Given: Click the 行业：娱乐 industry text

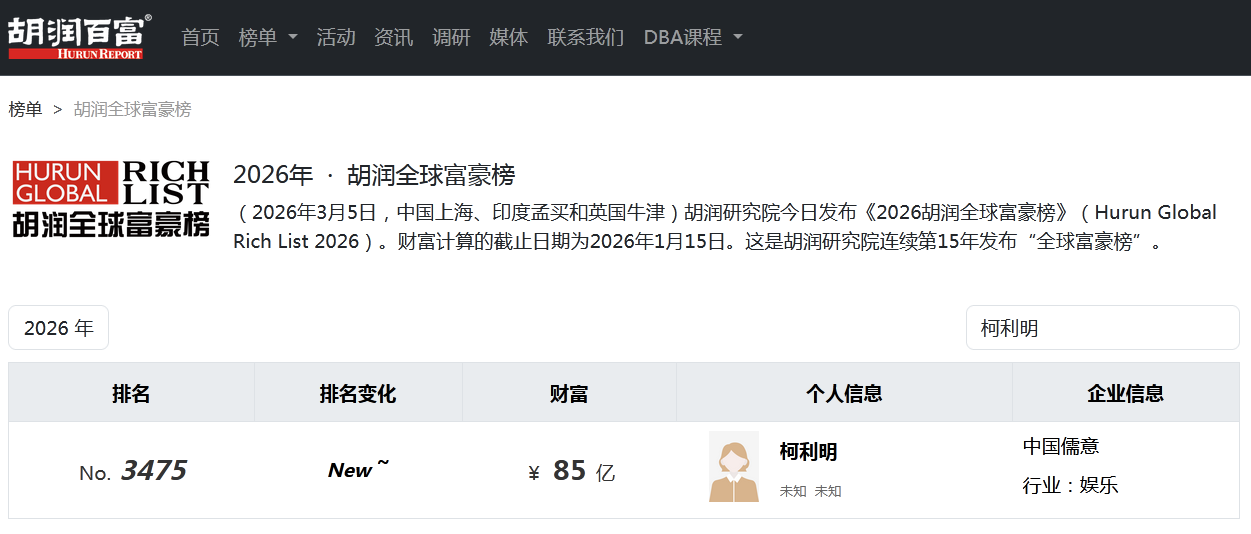Looking at the screenshot, I should [1070, 486].
